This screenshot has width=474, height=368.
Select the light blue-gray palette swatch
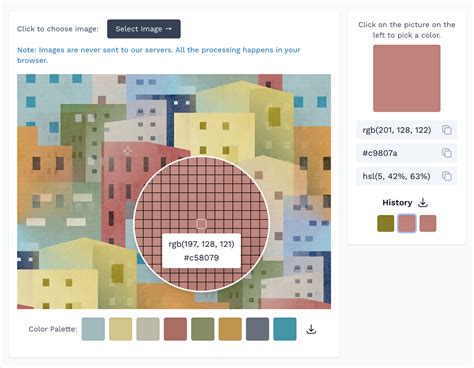(93, 329)
